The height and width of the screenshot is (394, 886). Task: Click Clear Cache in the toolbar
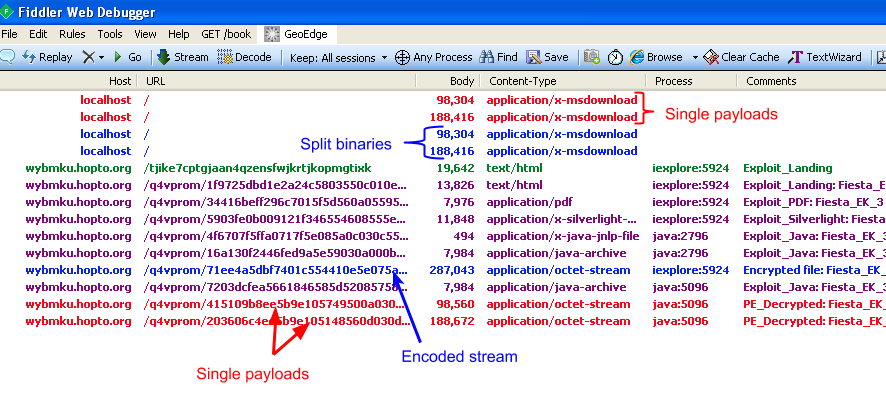[x=742, y=57]
